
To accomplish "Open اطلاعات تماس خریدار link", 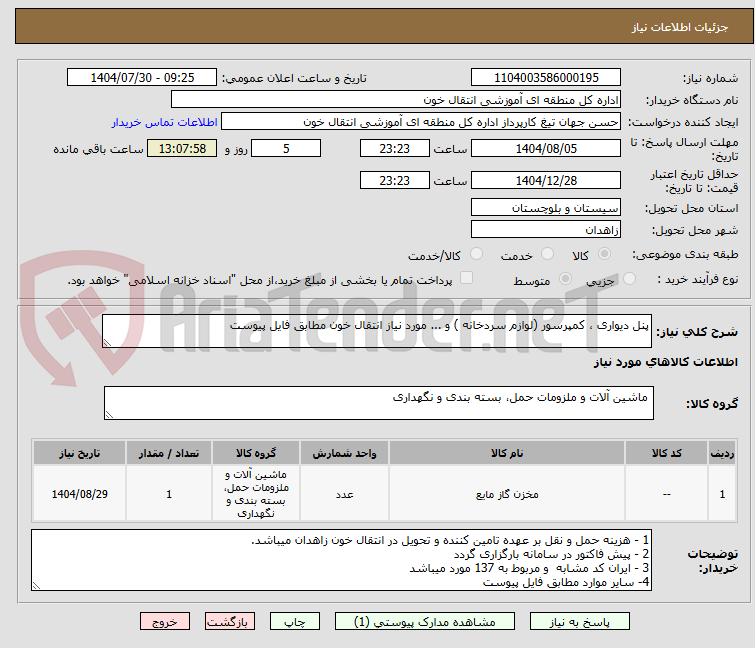I will tap(165, 122).
